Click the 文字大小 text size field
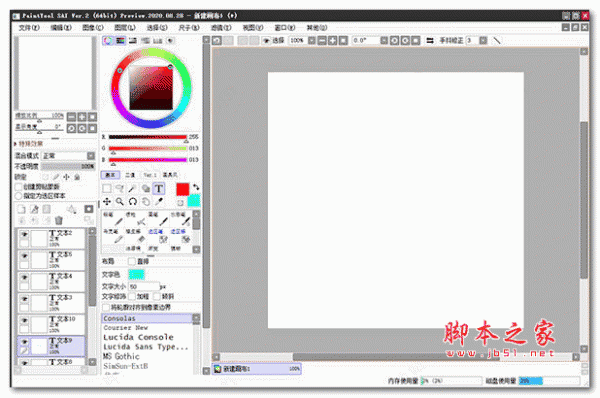Screen dimensions: 600x398 (144, 286)
